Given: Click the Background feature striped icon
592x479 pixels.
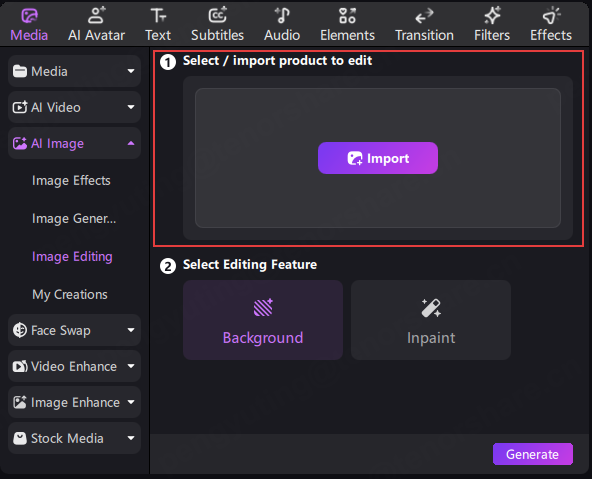Looking at the screenshot, I should 263,307.
